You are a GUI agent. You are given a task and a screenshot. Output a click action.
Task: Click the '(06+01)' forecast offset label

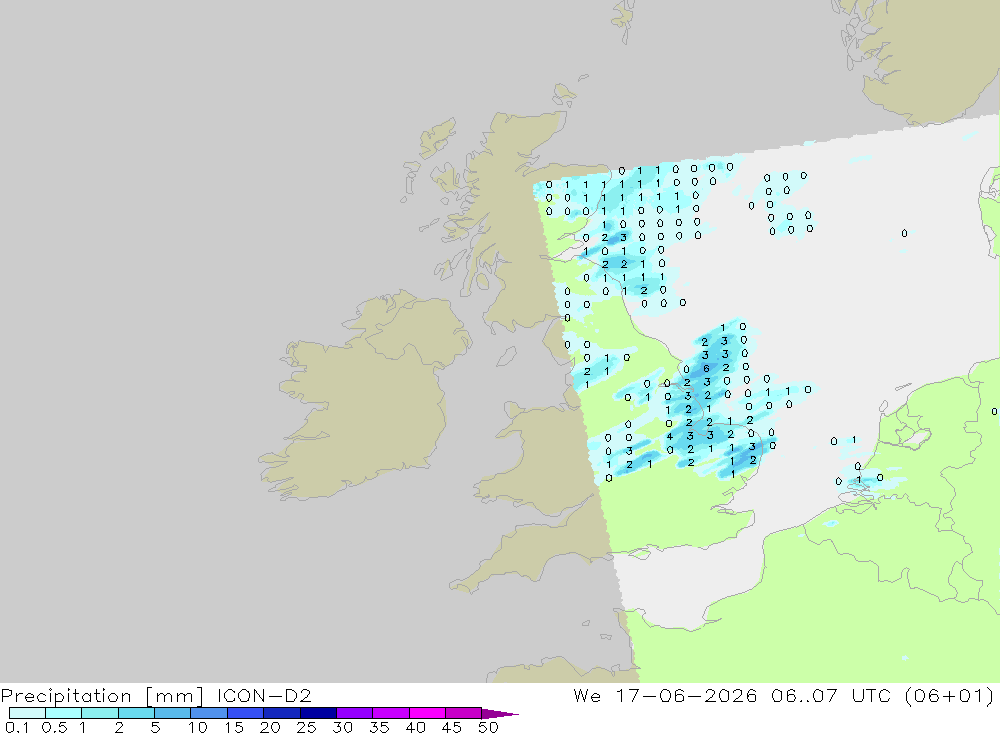point(949,695)
